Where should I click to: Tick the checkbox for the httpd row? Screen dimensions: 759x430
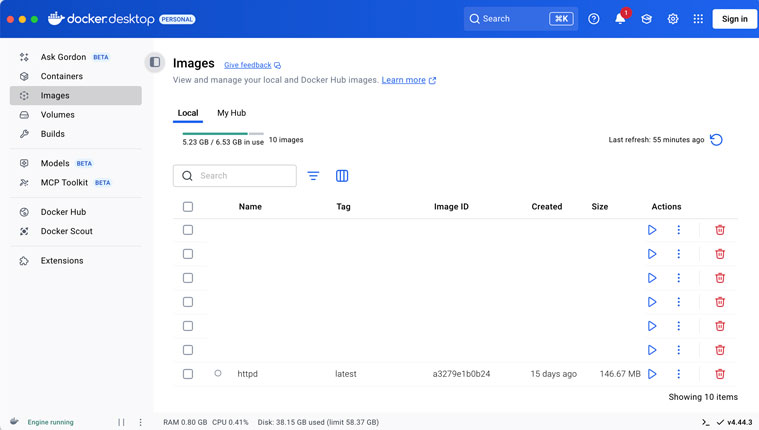pos(188,374)
